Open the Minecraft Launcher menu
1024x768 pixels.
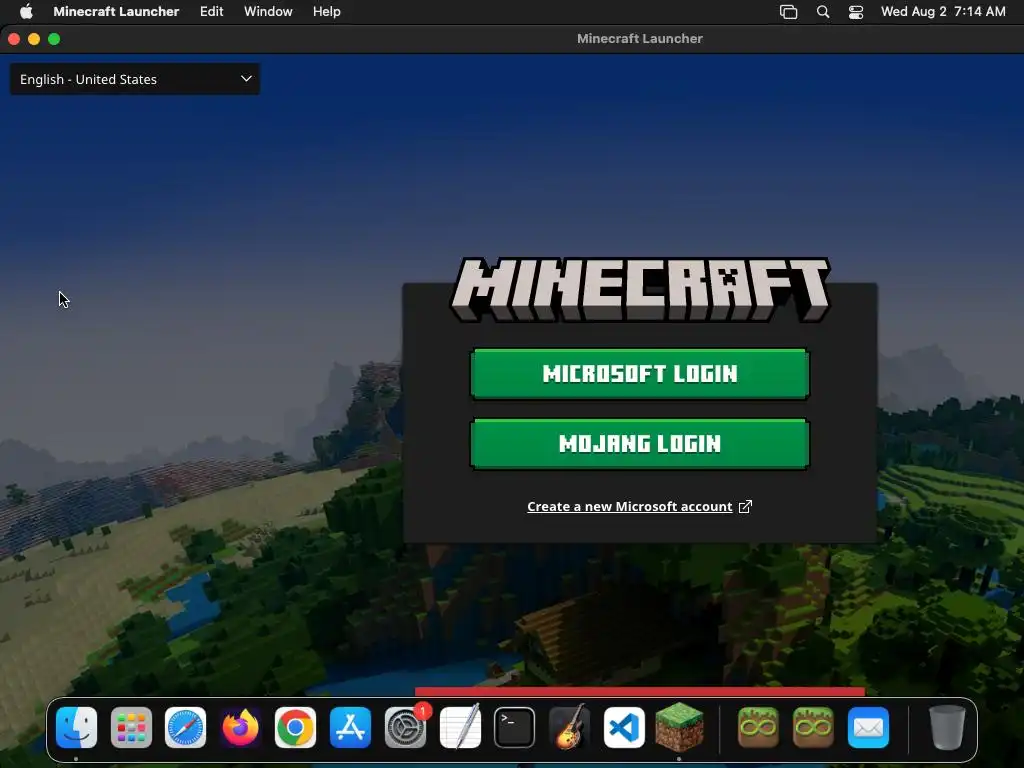click(116, 12)
